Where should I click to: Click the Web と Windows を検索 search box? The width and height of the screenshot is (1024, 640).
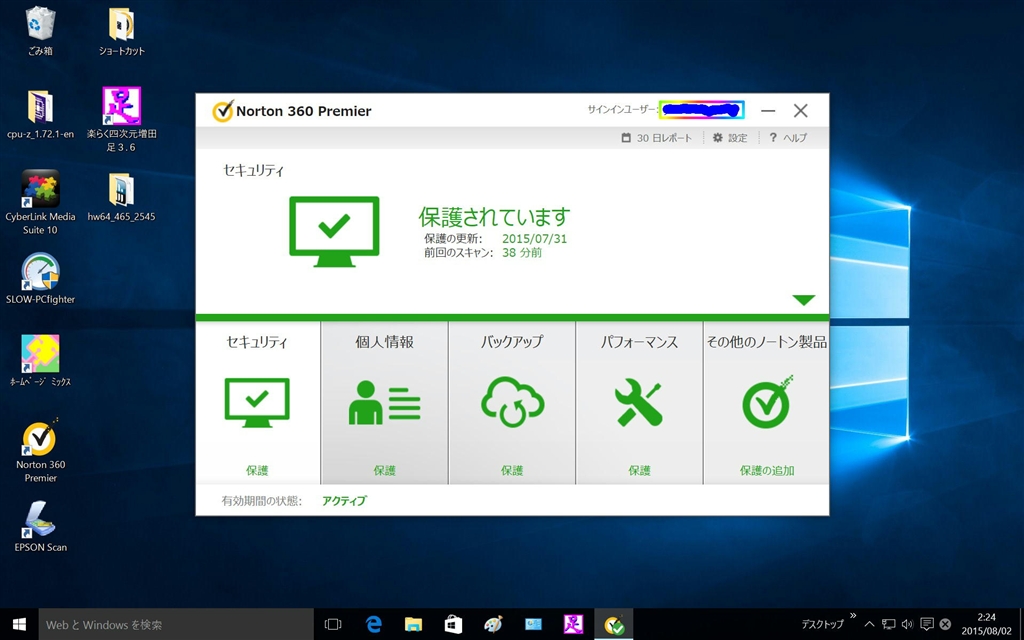(176, 624)
